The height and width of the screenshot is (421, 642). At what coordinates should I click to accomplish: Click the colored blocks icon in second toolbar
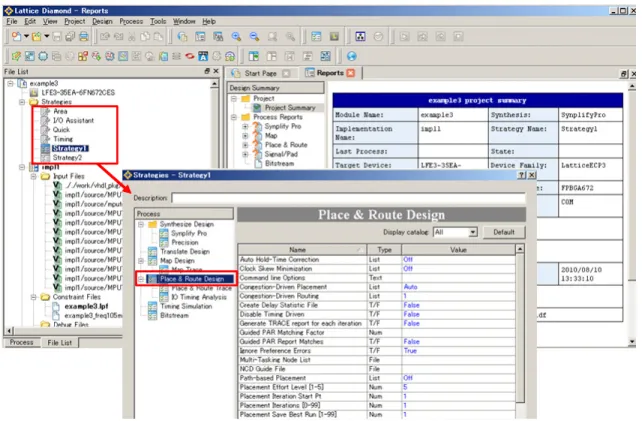tap(83, 56)
